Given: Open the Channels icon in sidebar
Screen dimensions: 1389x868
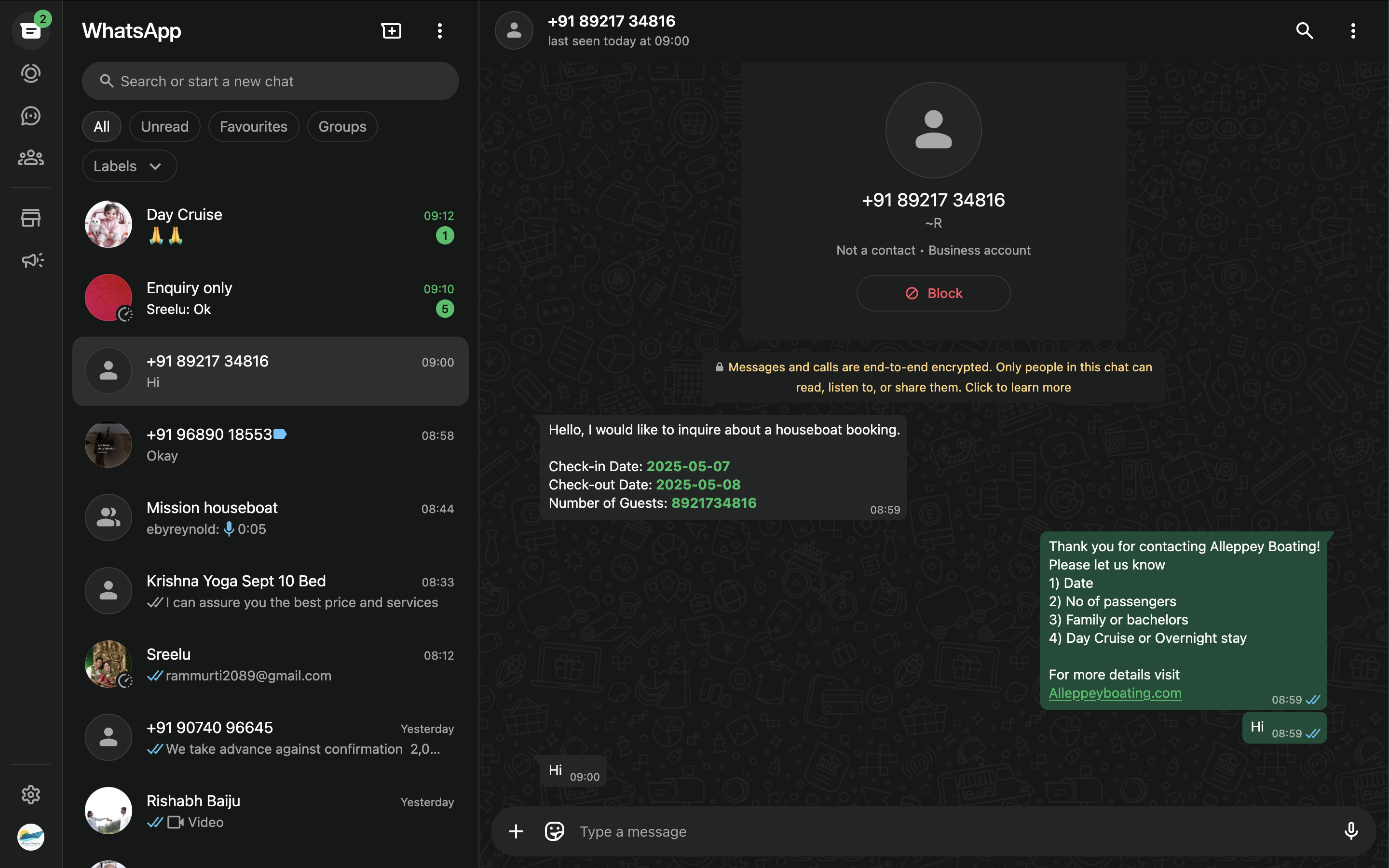Looking at the screenshot, I should (x=31, y=115).
